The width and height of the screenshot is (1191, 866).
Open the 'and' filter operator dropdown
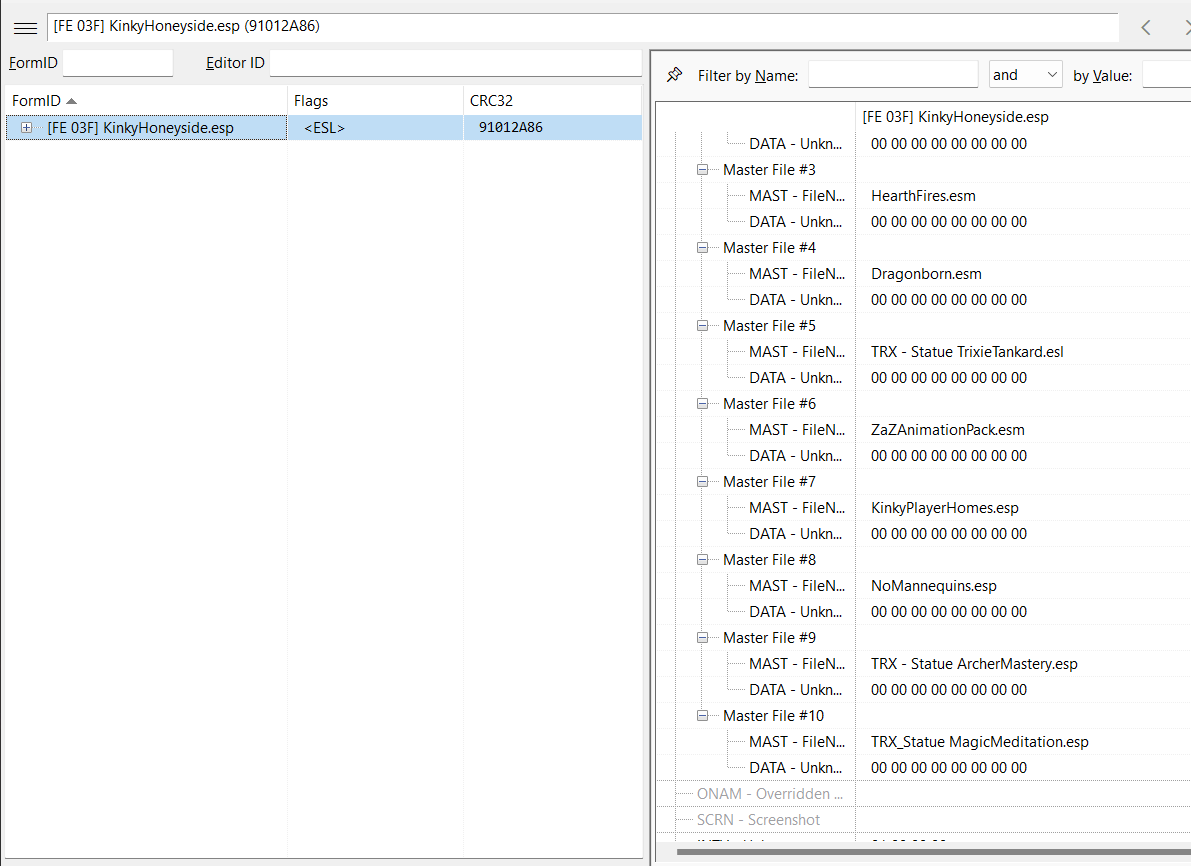coord(1025,75)
